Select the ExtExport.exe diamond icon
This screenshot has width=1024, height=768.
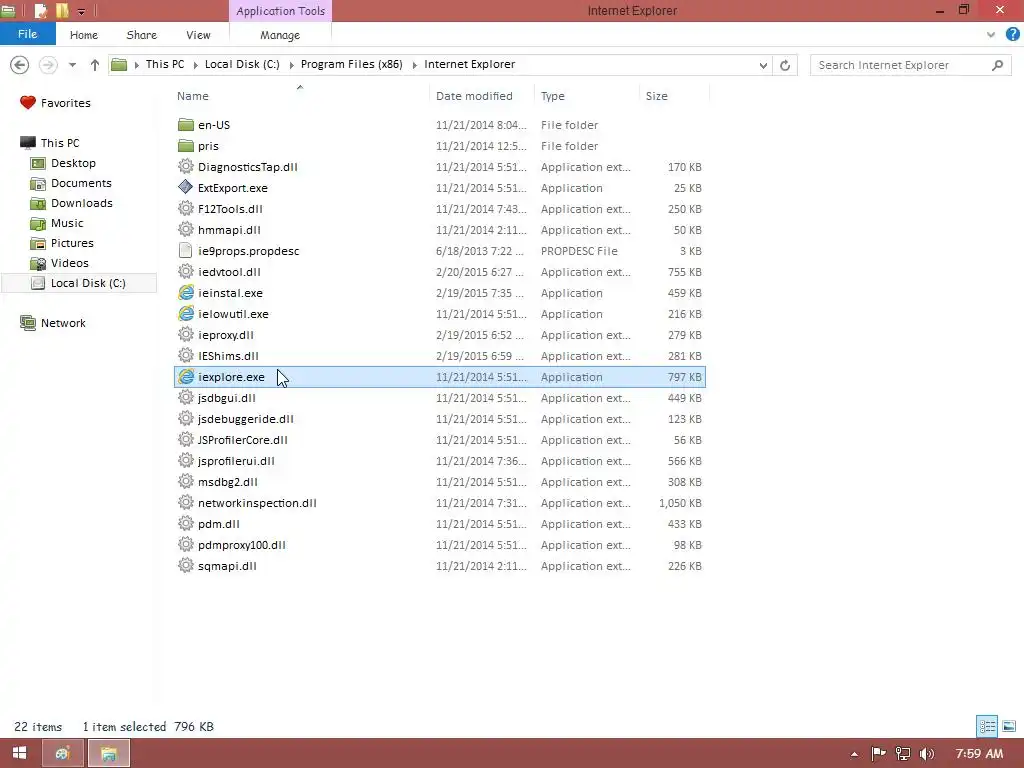pyautogui.click(x=186, y=187)
